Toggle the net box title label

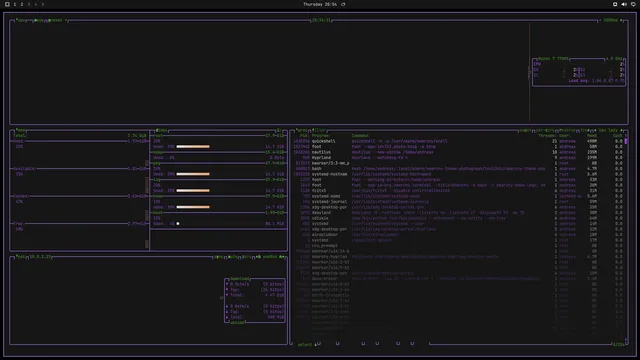pos(20,257)
